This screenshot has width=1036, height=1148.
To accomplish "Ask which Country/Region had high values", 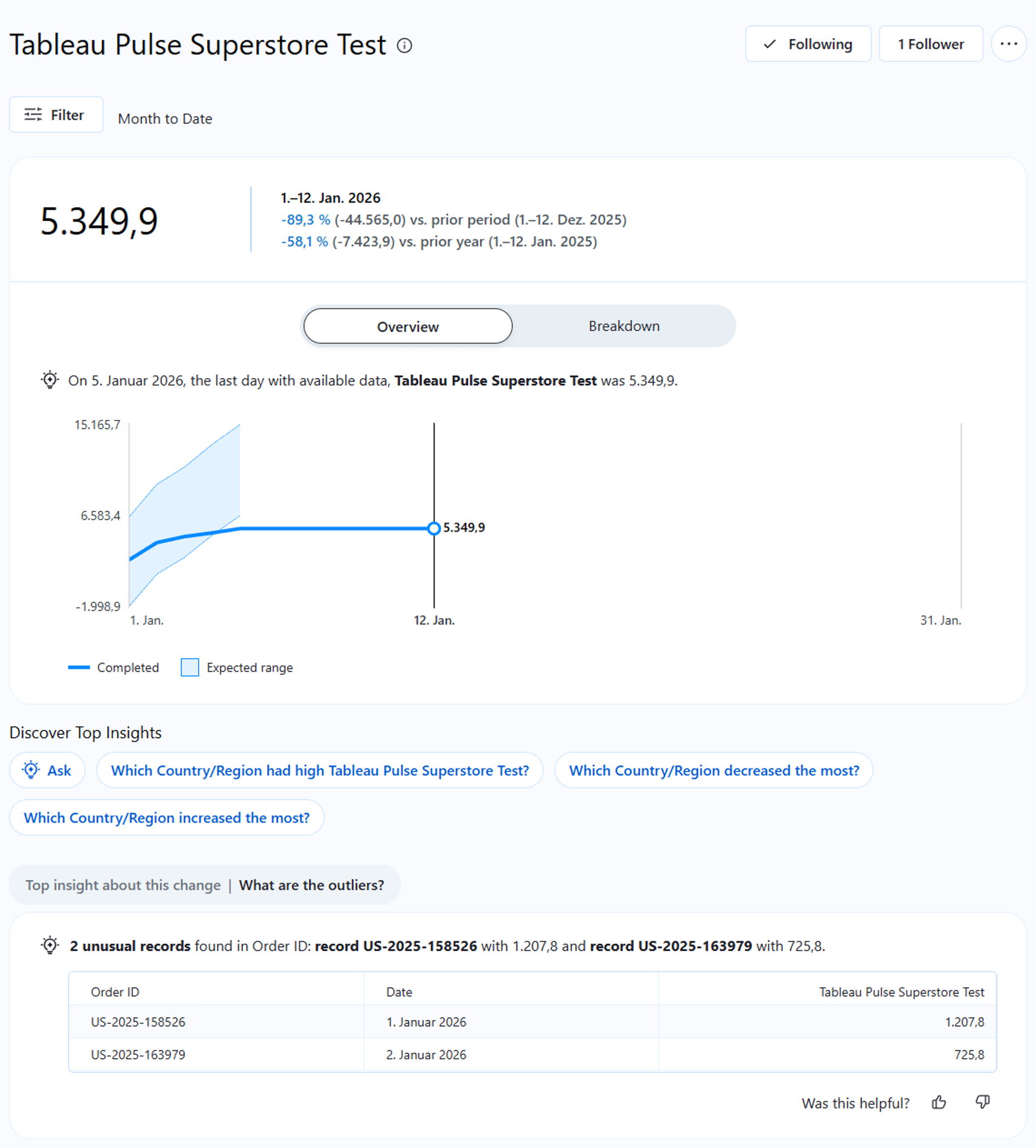I will click(x=319, y=770).
